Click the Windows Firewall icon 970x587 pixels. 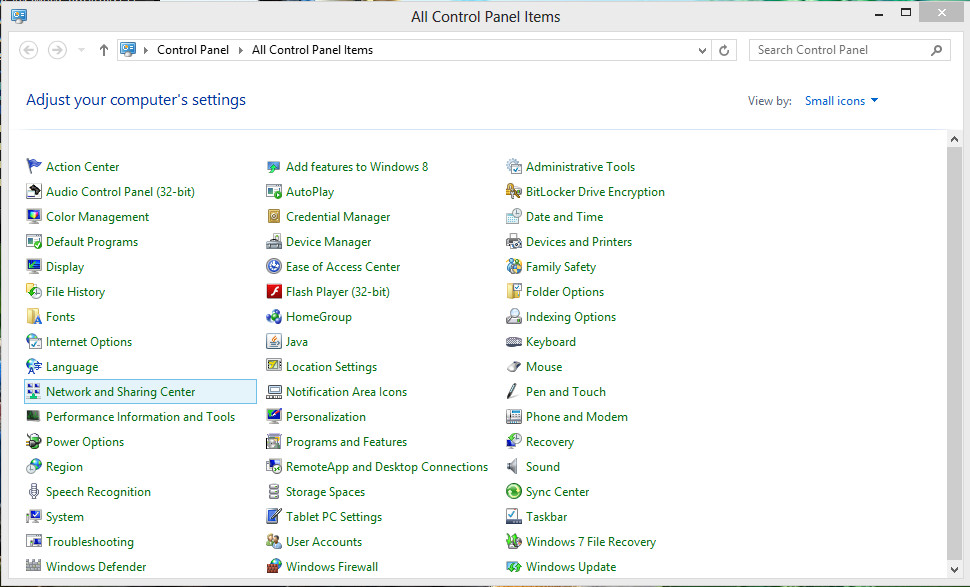(274, 567)
